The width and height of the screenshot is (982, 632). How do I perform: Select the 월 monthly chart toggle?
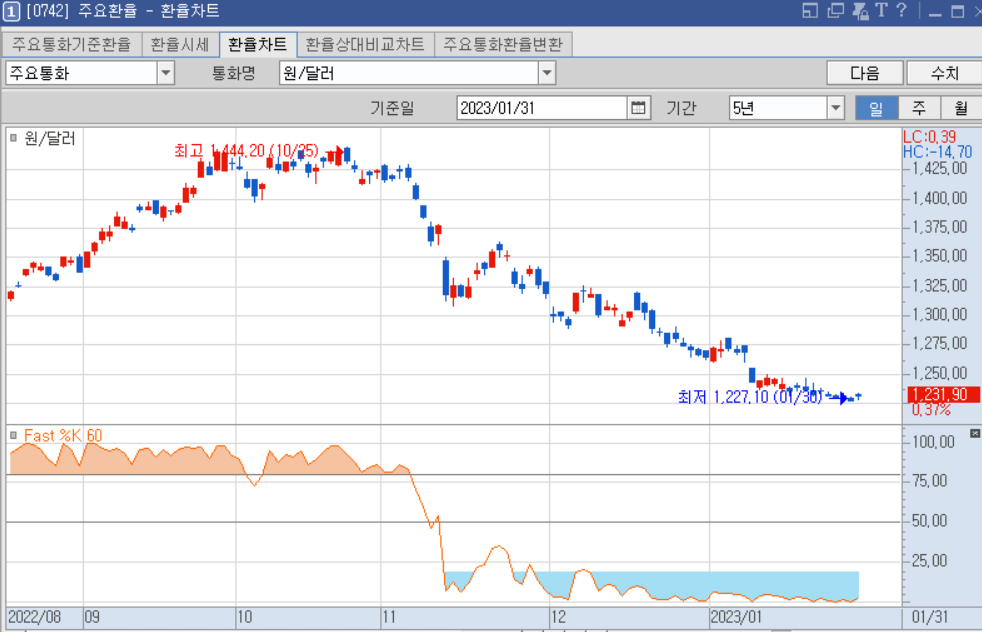pos(961,108)
